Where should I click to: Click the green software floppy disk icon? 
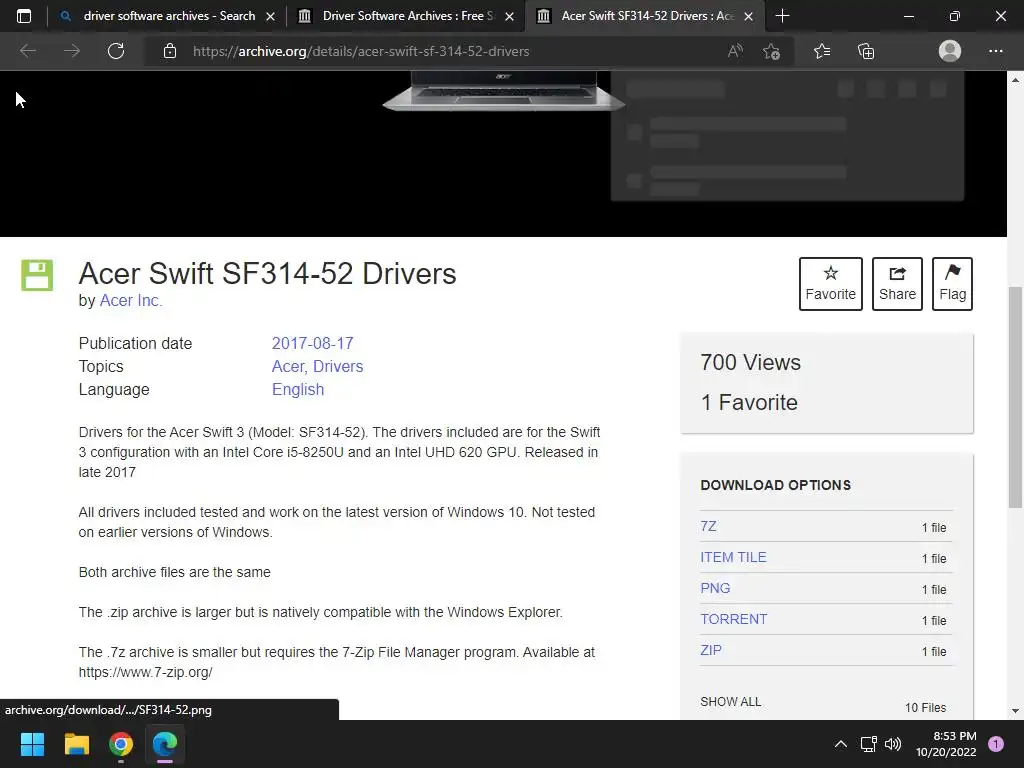pyautogui.click(x=37, y=275)
